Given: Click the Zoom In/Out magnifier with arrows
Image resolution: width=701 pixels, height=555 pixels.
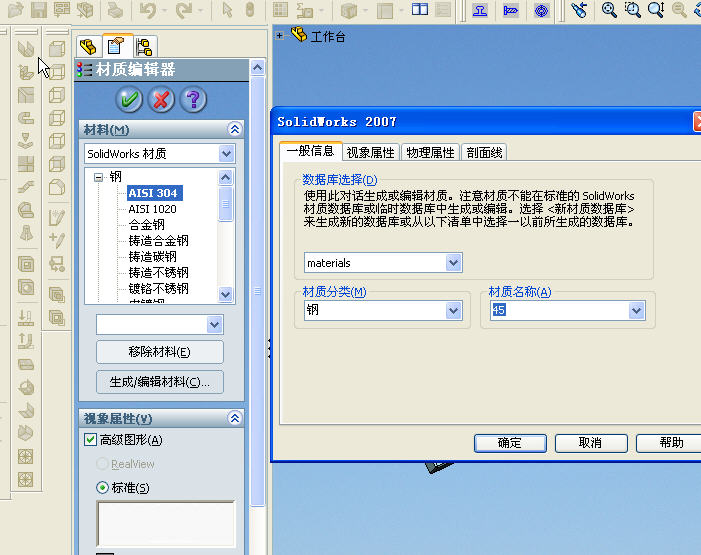Looking at the screenshot, I should [x=656, y=9].
